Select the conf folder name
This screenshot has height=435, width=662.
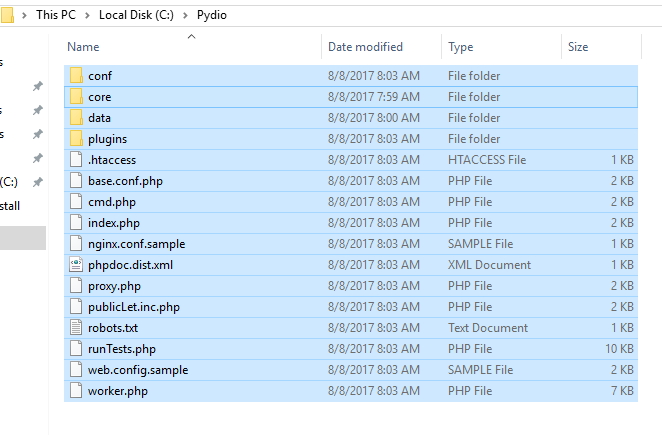(x=100, y=76)
